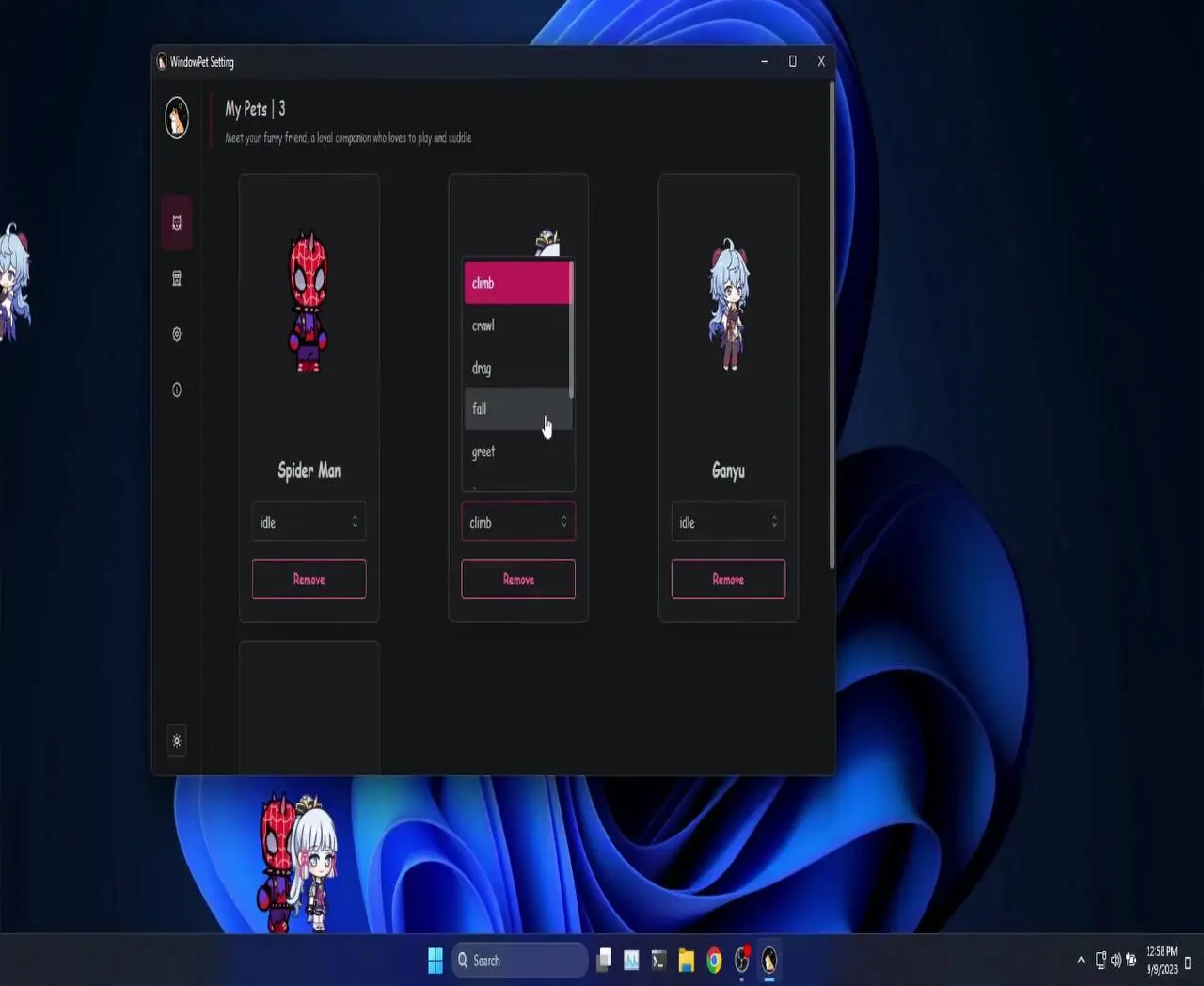Remove the Ganyu pet
The width and height of the screenshot is (1204, 986).
[728, 580]
